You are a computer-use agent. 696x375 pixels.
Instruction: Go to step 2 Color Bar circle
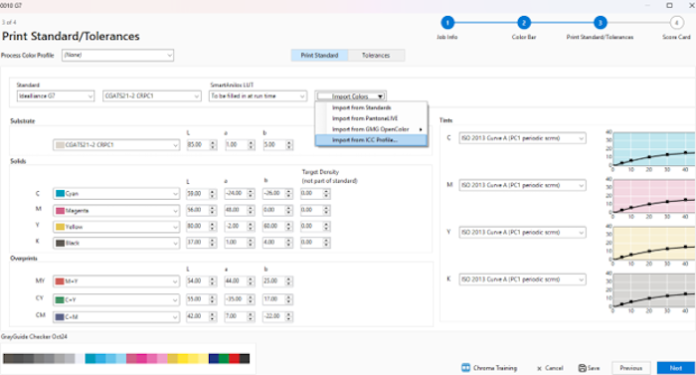point(524,23)
